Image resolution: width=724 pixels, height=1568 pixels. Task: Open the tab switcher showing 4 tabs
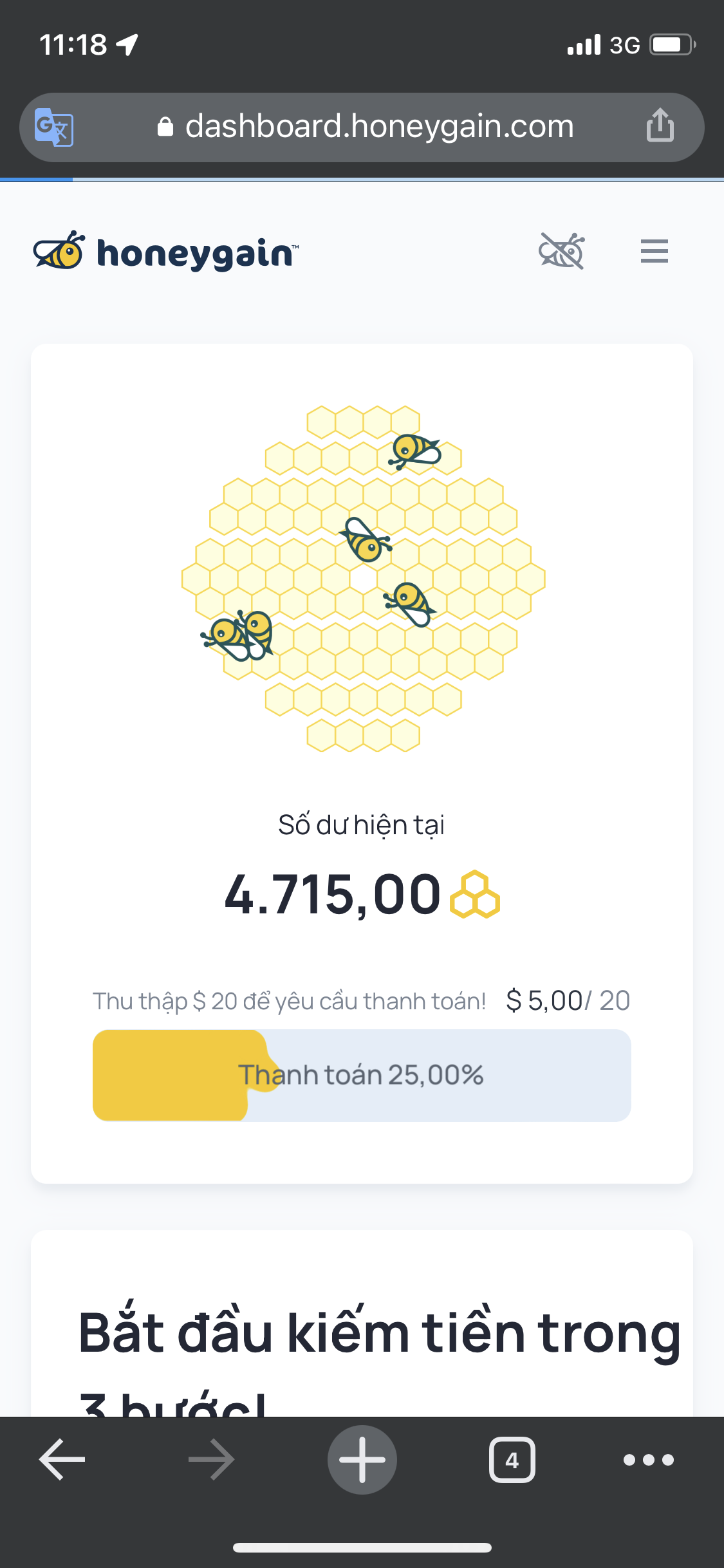[512, 1459]
